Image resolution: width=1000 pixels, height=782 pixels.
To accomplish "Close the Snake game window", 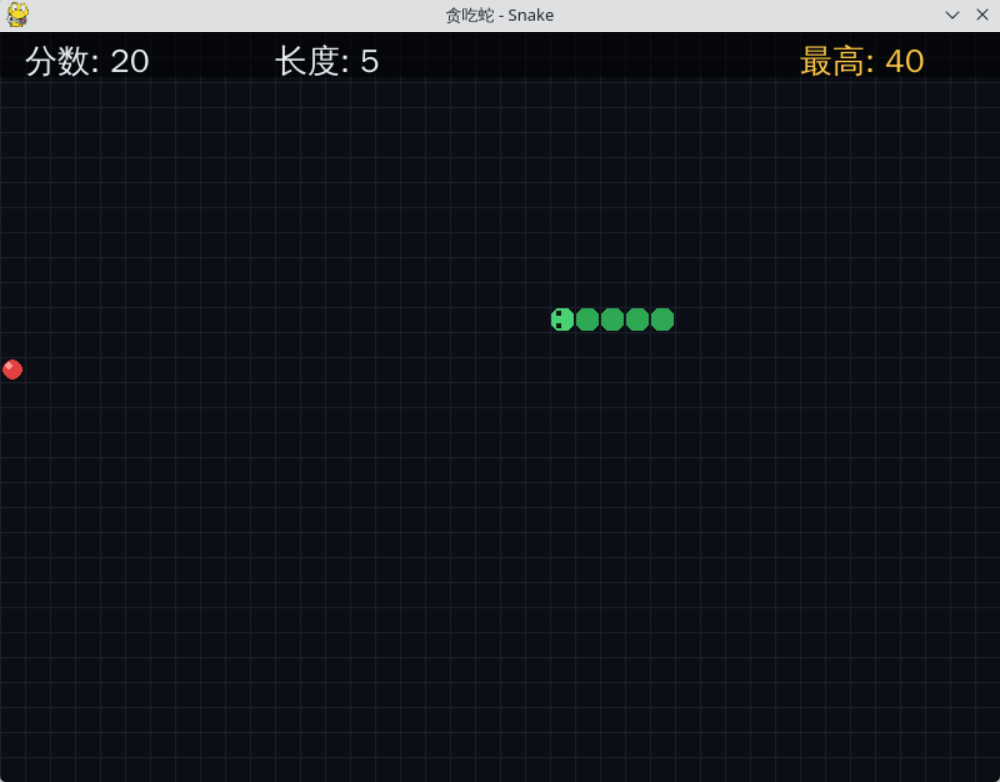I will pyautogui.click(x=982, y=15).
